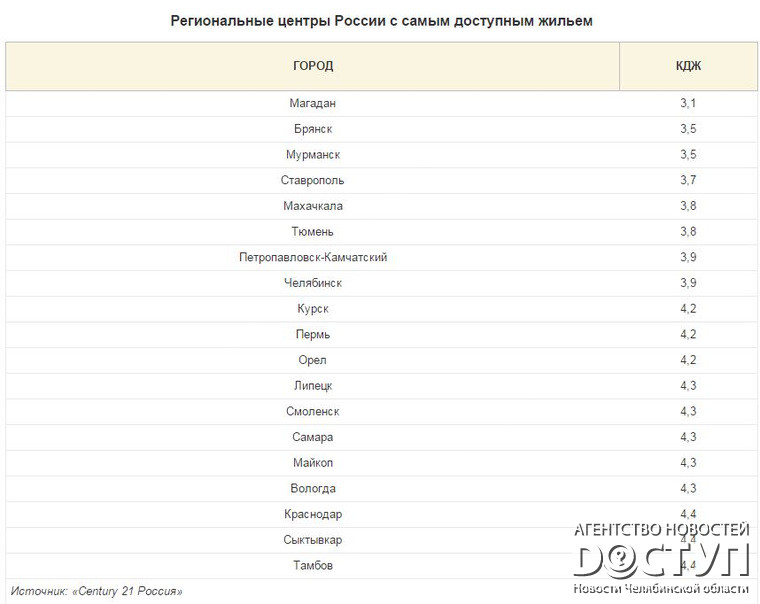Click the Липецк table entry
Screen dimensions: 760x604
point(313,386)
